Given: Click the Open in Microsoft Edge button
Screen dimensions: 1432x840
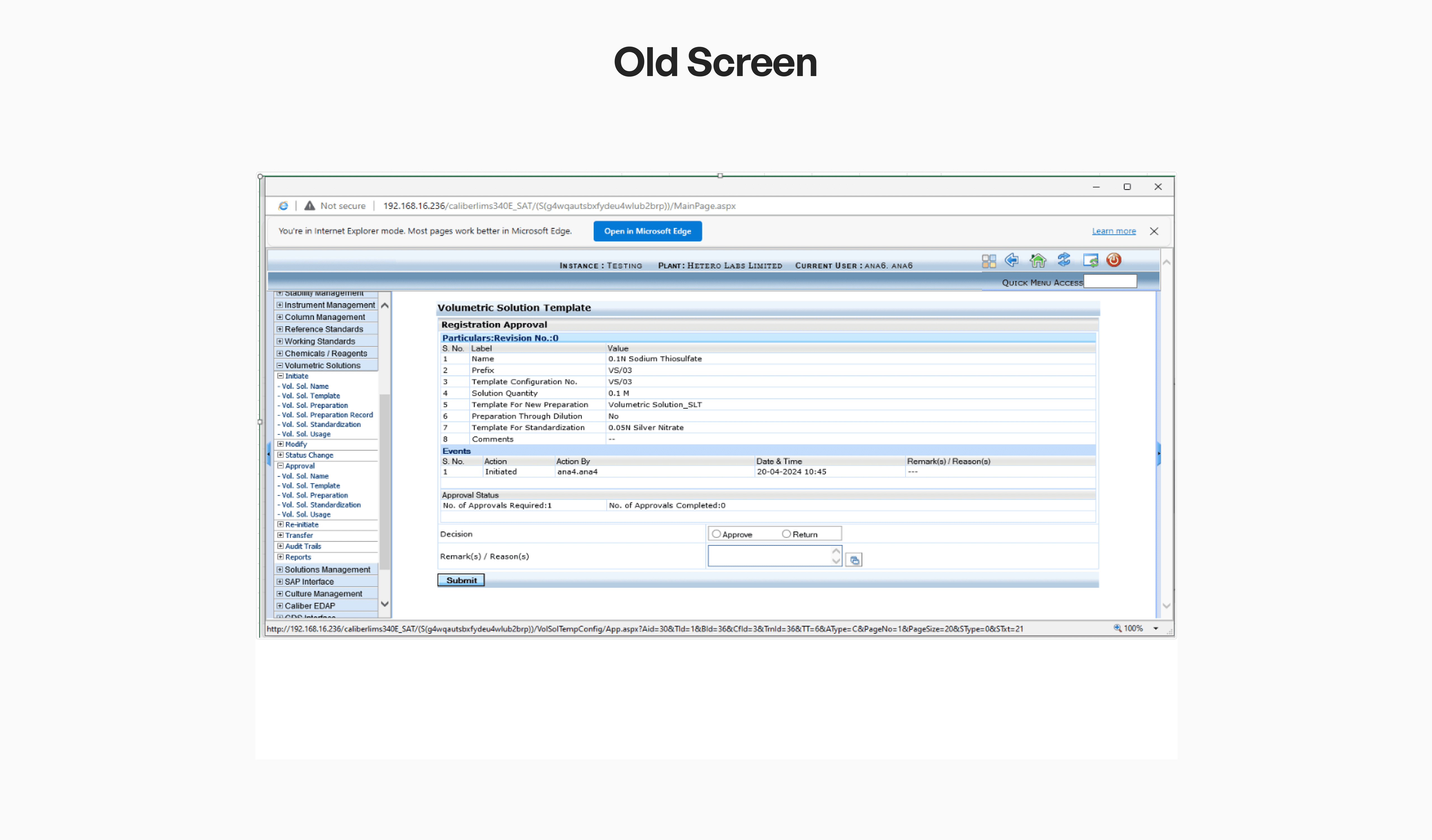Looking at the screenshot, I should coord(647,231).
